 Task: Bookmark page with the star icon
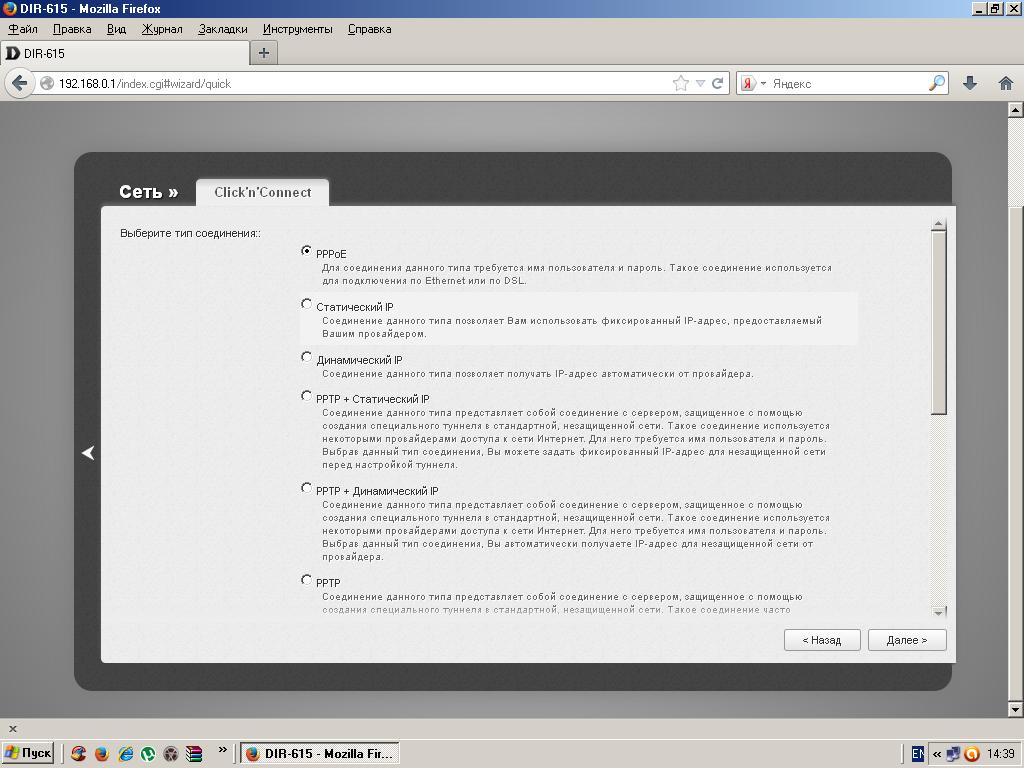point(680,84)
